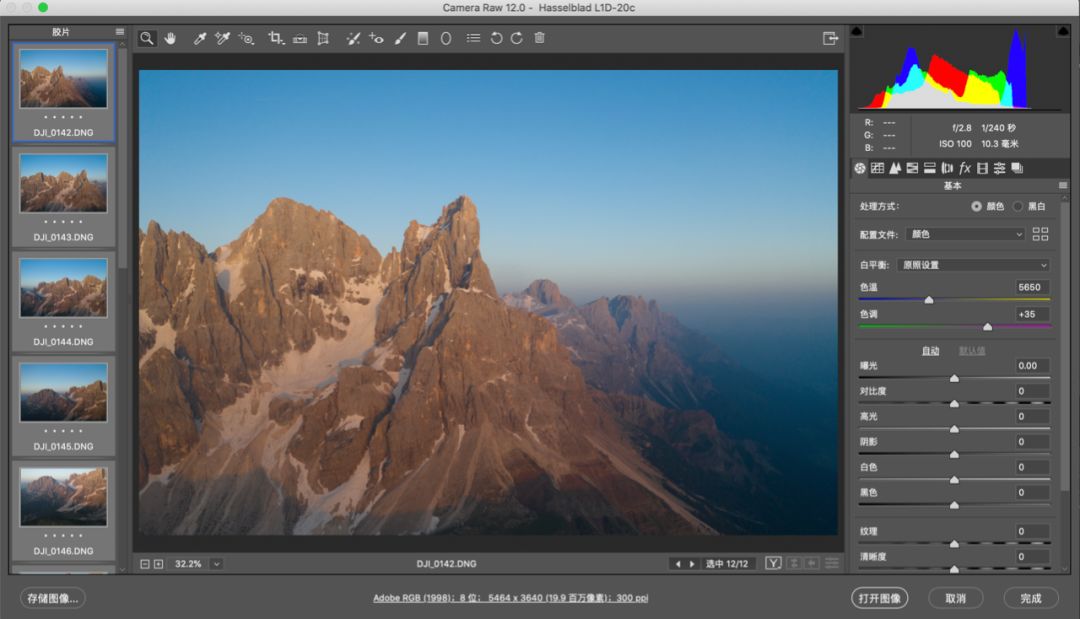The width and height of the screenshot is (1080, 619).
Task: Choose the Red Eye Removal tool
Action: click(376, 39)
